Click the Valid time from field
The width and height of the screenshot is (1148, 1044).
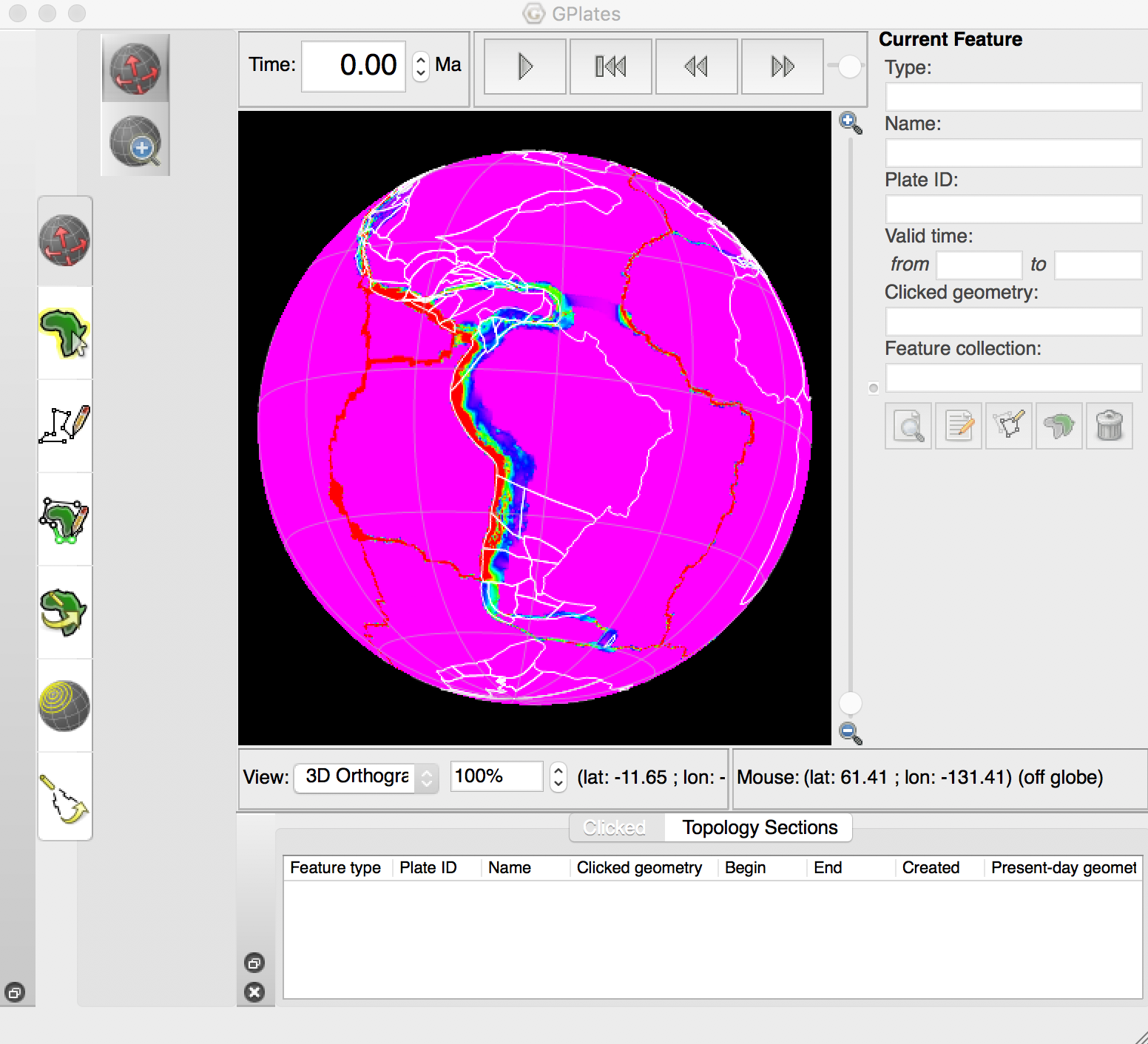pos(979,265)
